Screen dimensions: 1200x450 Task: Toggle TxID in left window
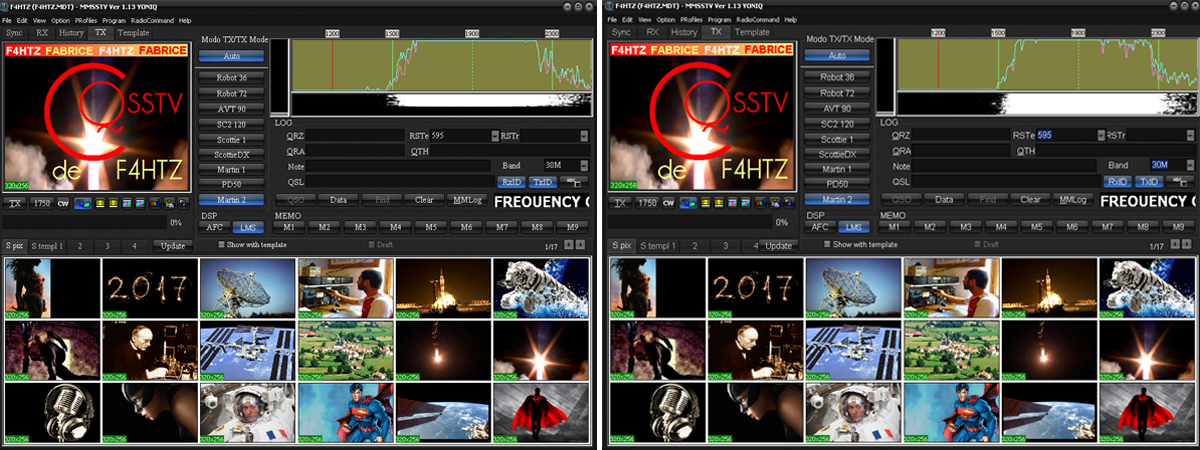click(x=542, y=182)
